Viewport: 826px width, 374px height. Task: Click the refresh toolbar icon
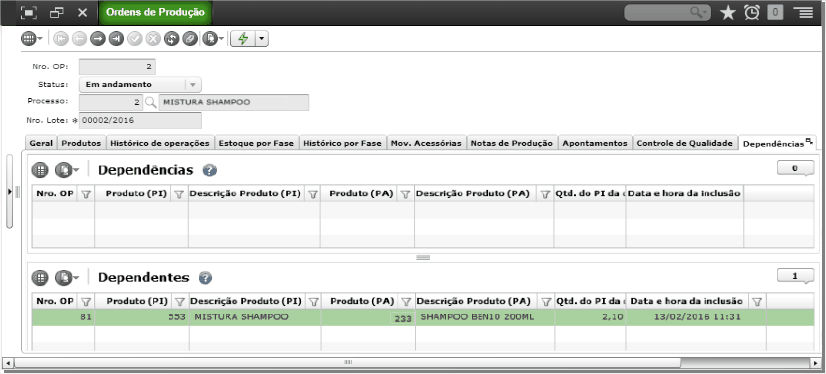coord(171,38)
